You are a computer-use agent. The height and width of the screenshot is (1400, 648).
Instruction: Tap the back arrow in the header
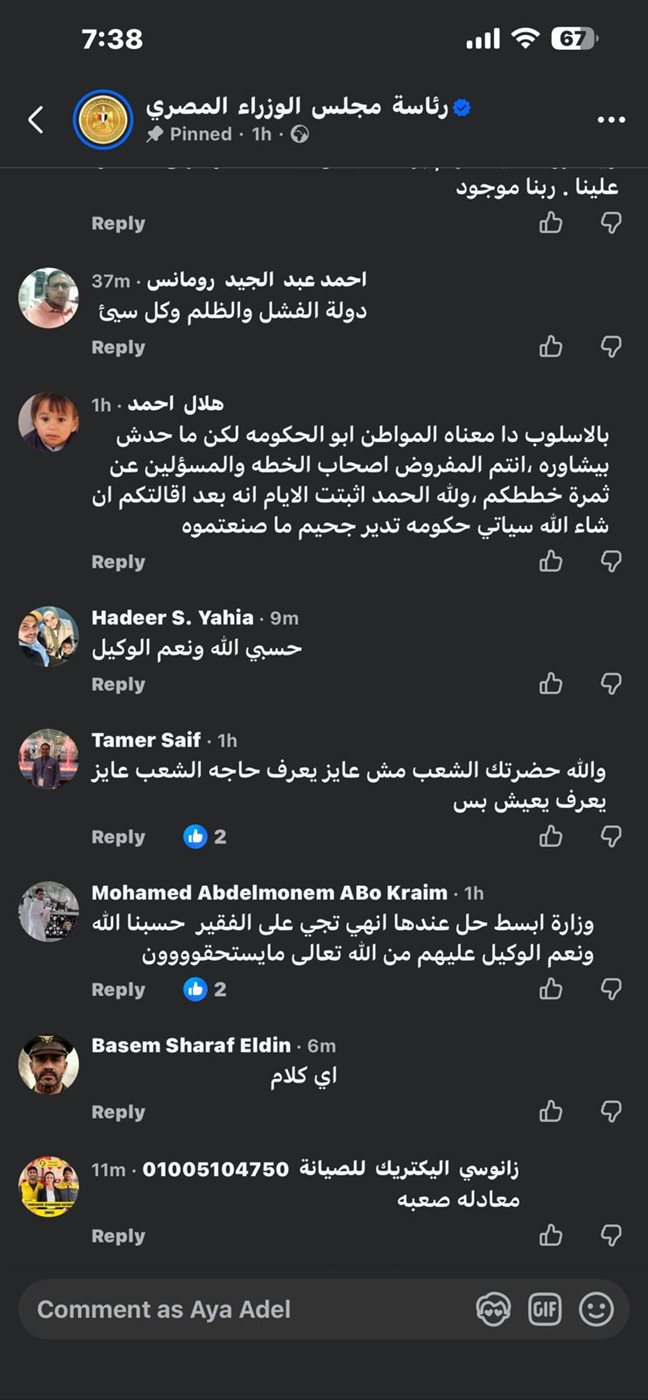[x=36, y=120]
